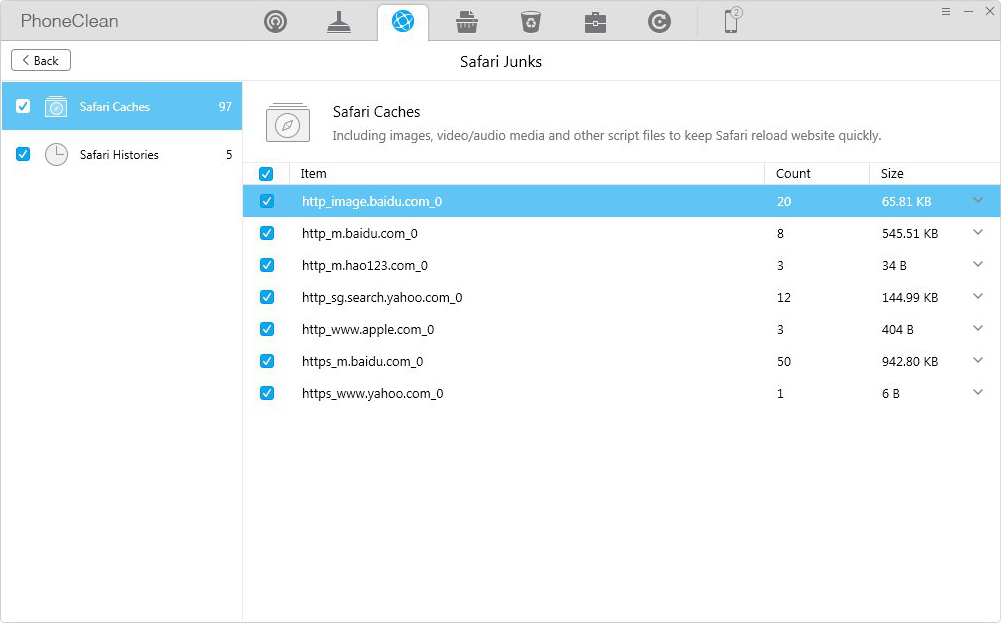Click the connected phone device icon
The width and height of the screenshot is (1001, 623).
click(x=732, y=21)
